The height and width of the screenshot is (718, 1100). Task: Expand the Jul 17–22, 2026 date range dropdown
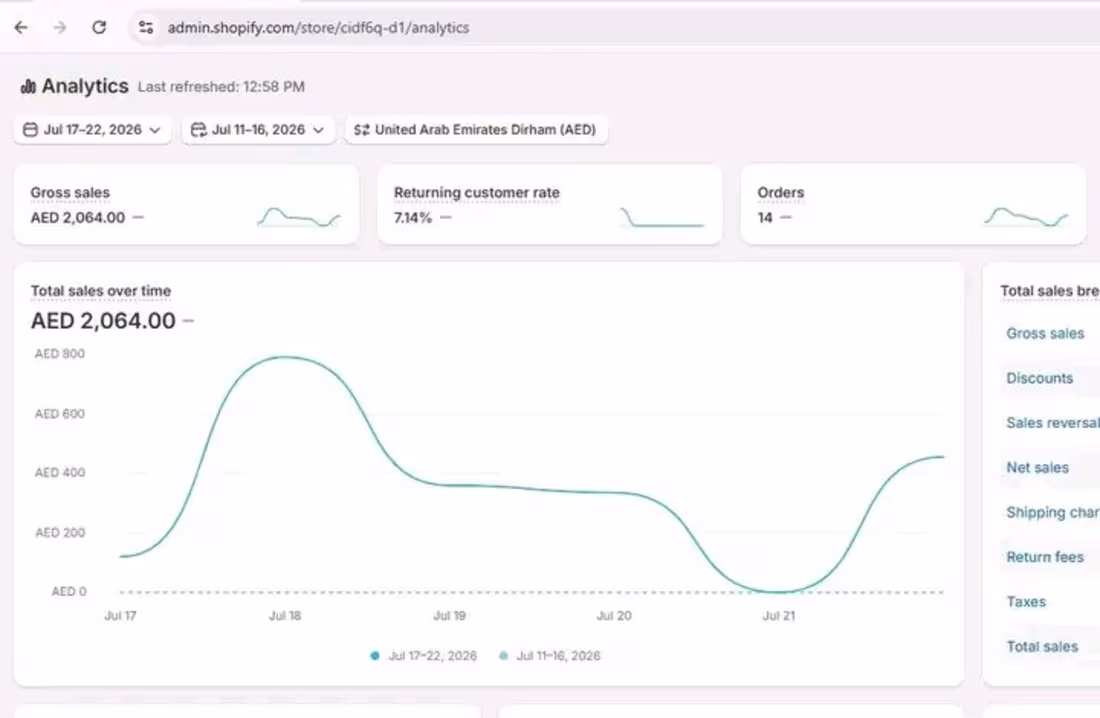(93, 130)
